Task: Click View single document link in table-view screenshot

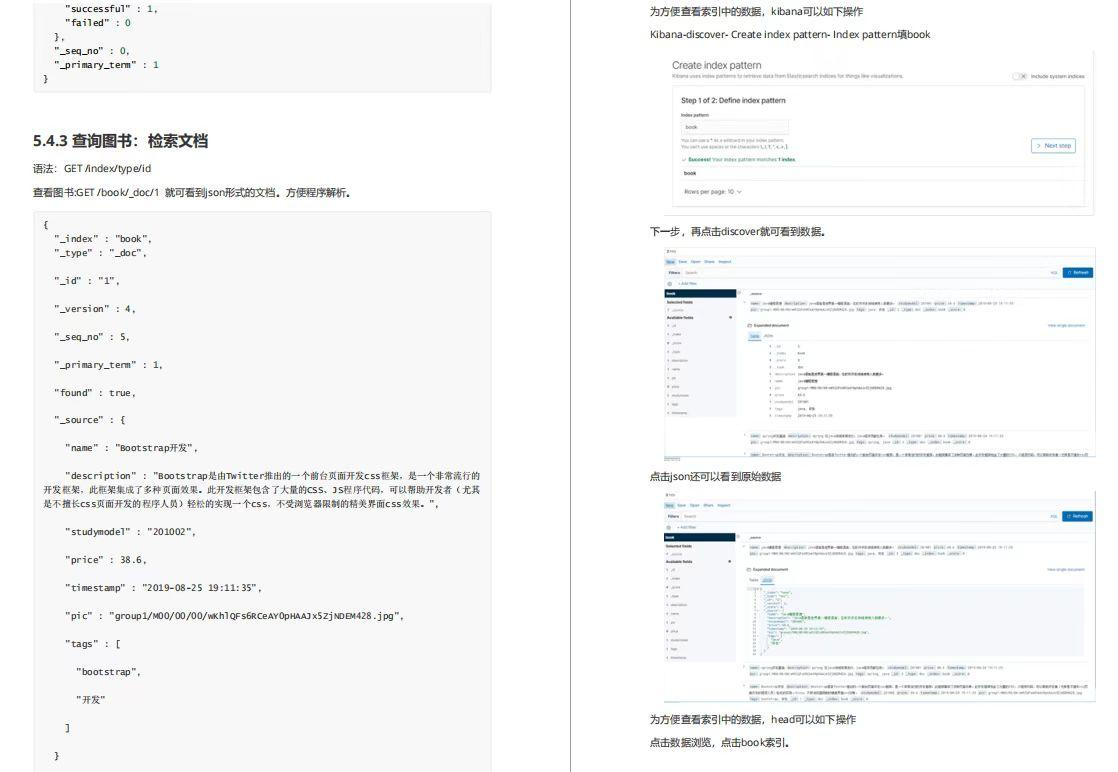Action: [1066, 325]
